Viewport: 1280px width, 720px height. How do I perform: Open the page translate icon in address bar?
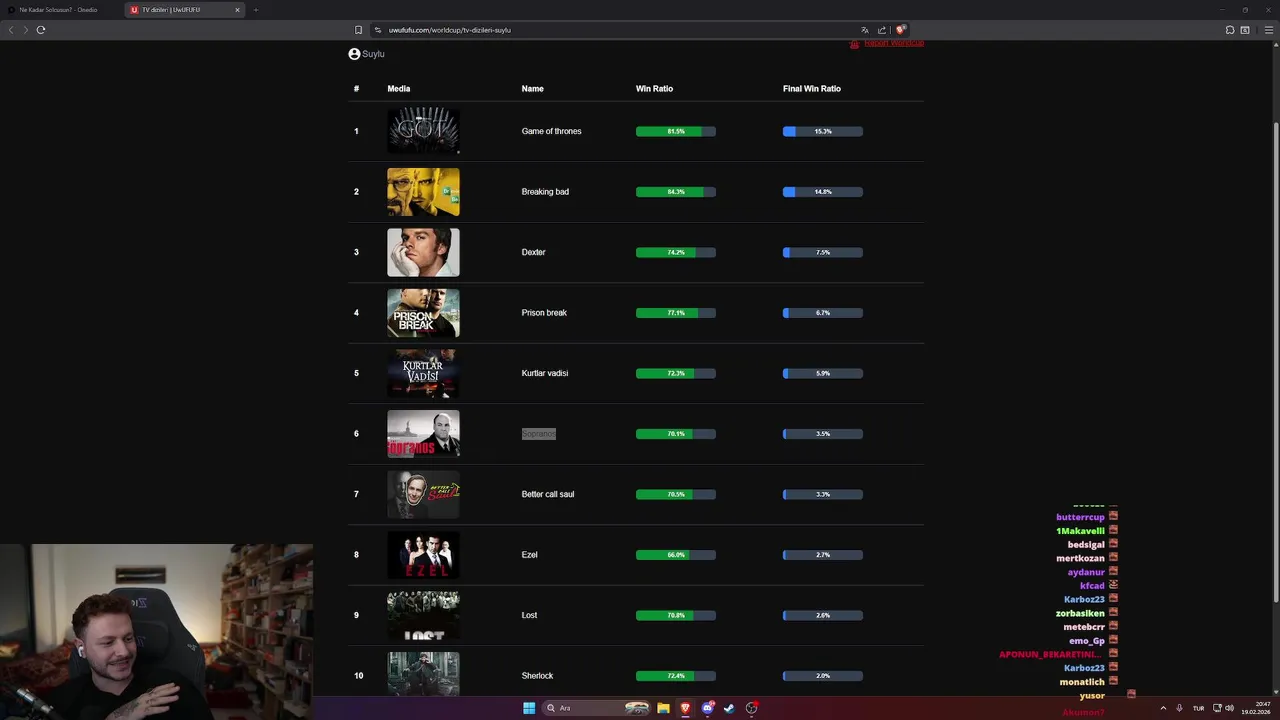pos(865,30)
